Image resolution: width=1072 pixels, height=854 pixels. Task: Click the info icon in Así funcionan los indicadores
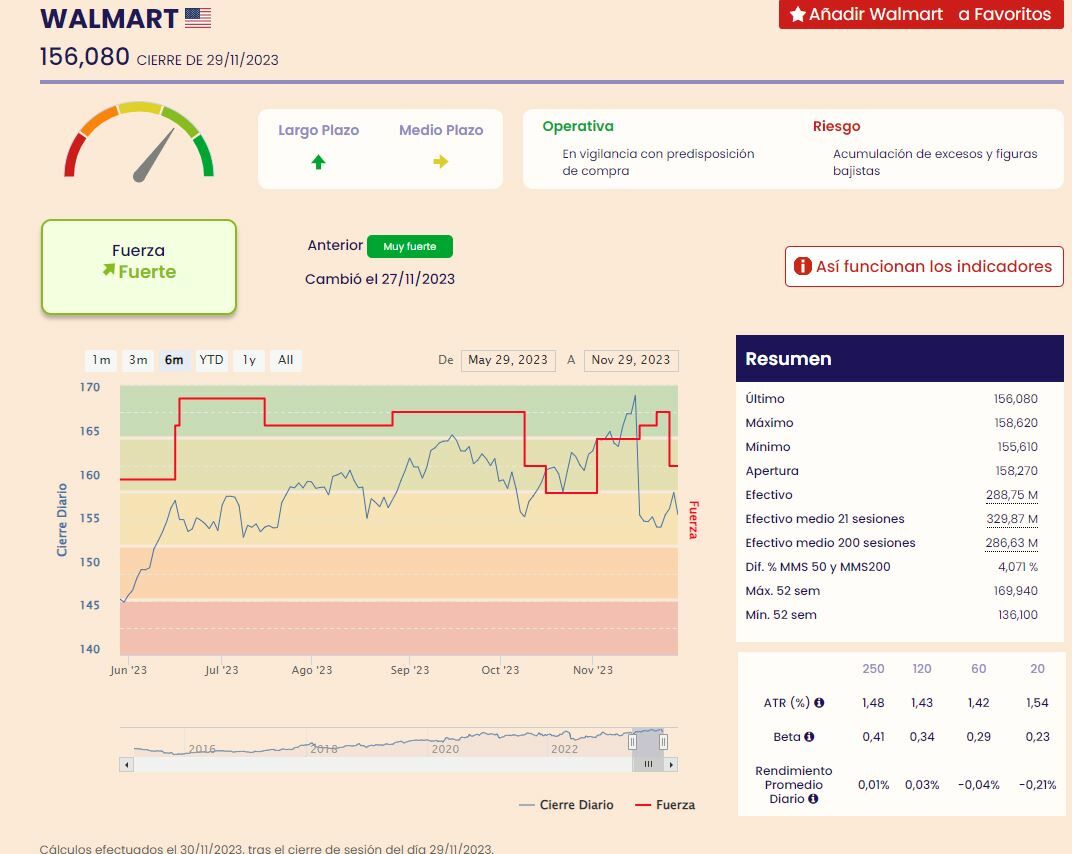click(x=803, y=266)
